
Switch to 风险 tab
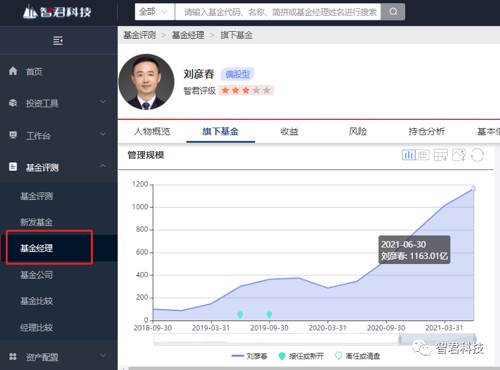coord(358,131)
